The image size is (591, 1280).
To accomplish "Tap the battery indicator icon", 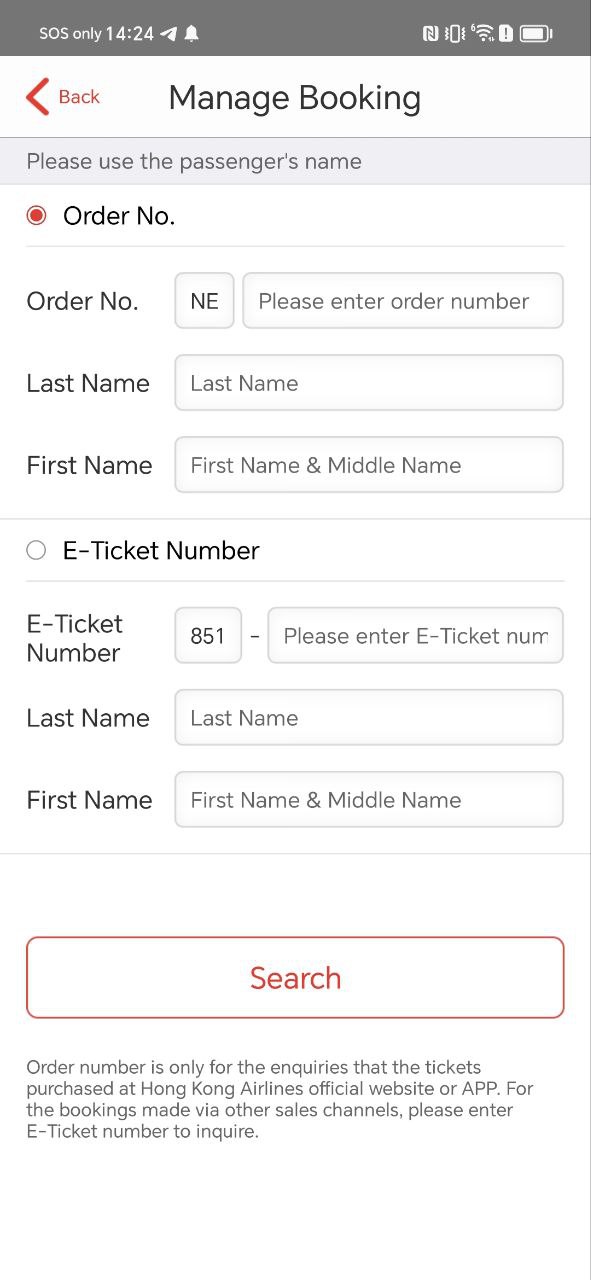I will point(536,34).
